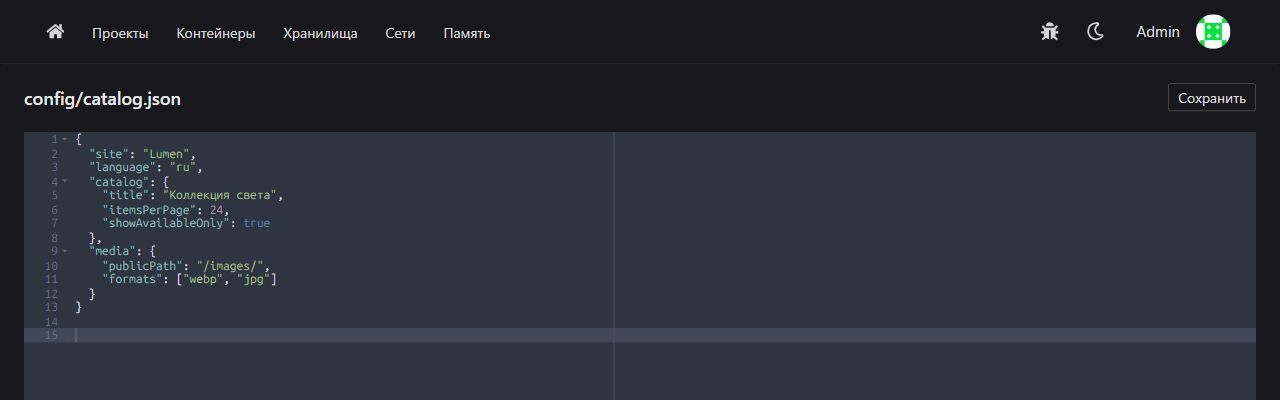Image resolution: width=1280 pixels, height=400 pixels.
Task: Collapse the root object fold arrow on line 1
Action: 65,139
